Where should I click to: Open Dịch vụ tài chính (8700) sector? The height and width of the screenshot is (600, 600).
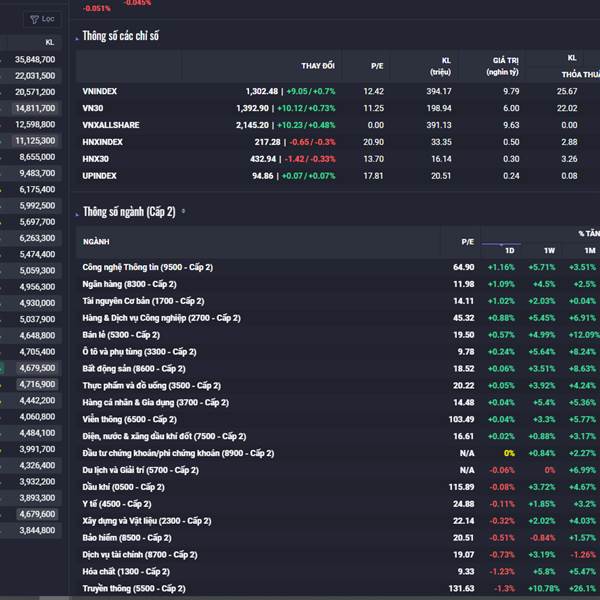coord(140,554)
